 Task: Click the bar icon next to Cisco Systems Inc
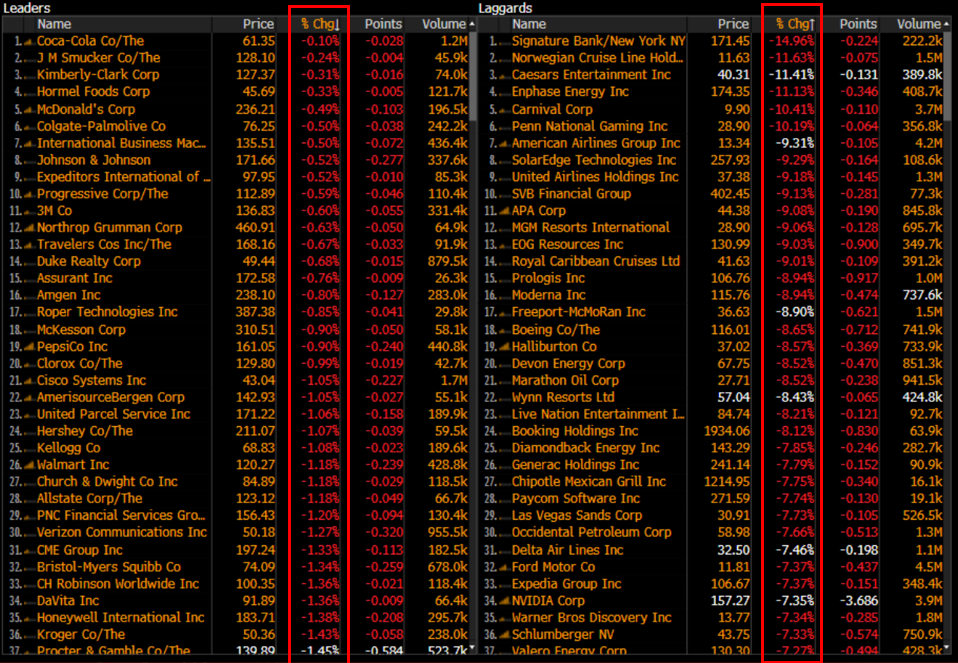[x=29, y=381]
